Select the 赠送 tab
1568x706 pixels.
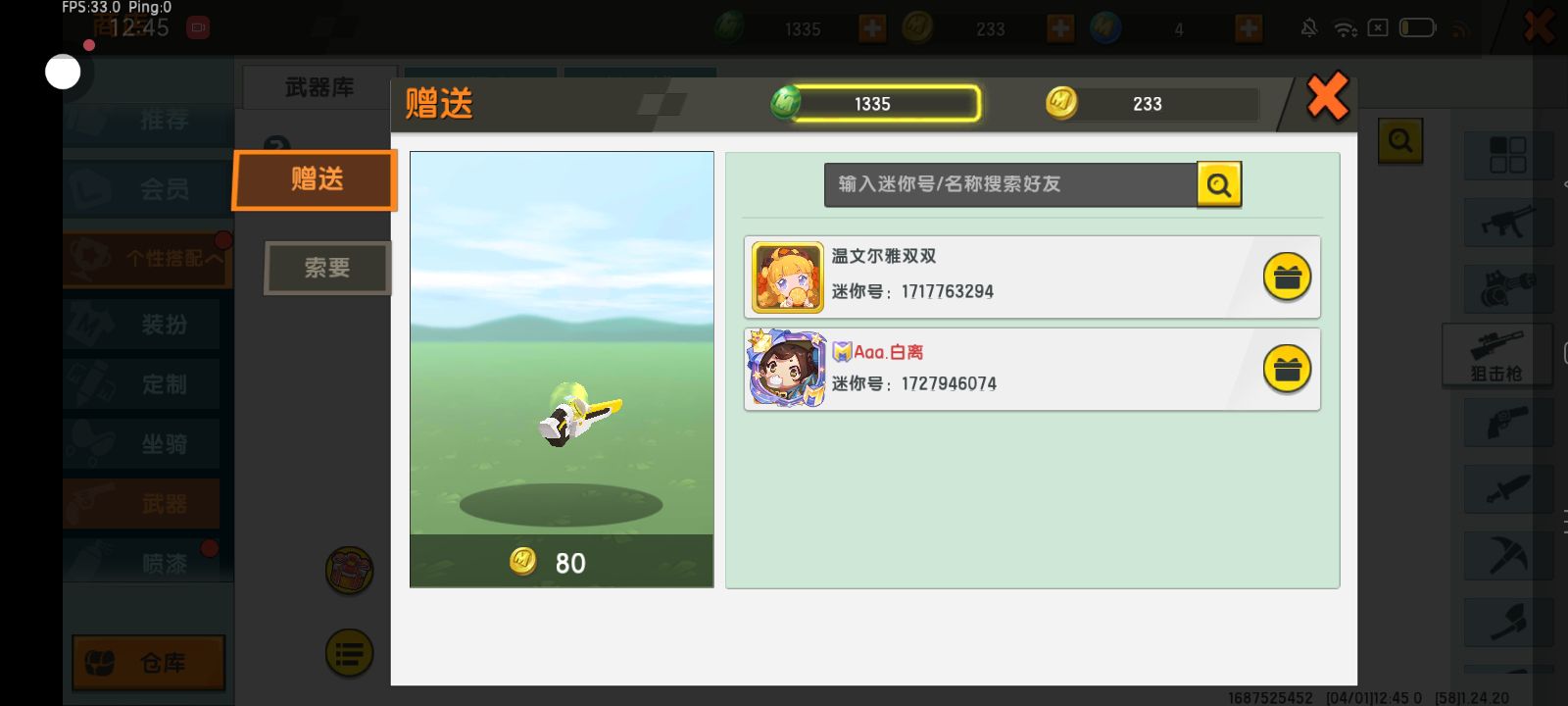[x=315, y=179]
